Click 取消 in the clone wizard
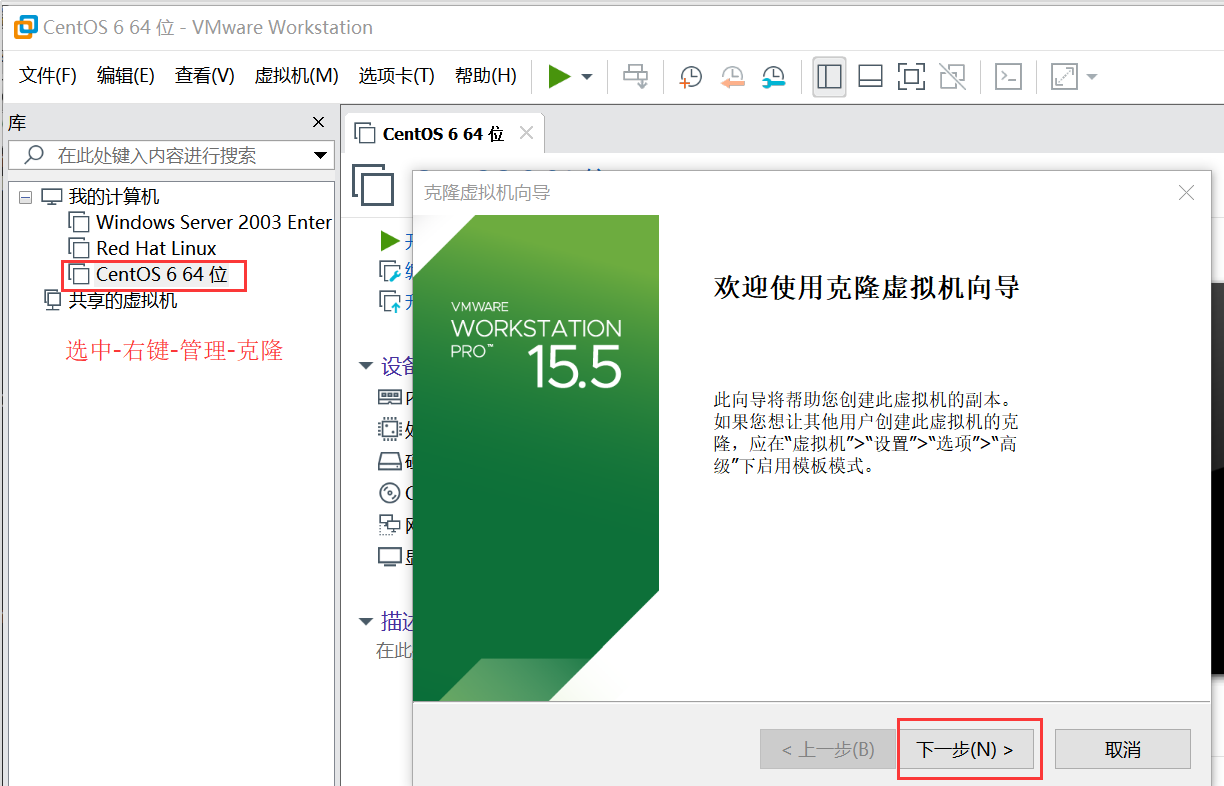This screenshot has height=786, width=1224. click(1123, 749)
